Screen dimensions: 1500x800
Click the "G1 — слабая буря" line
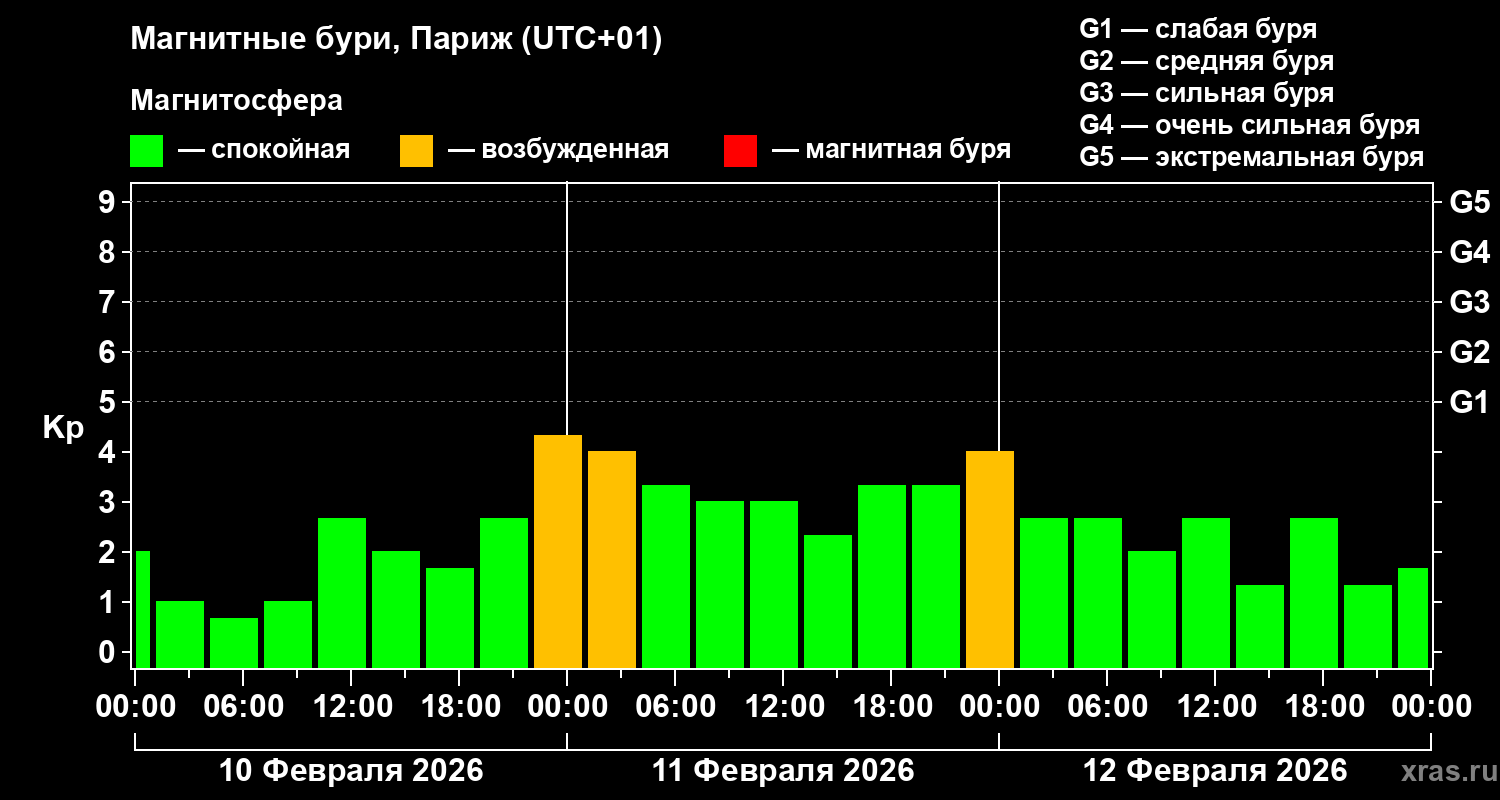pos(1198,28)
